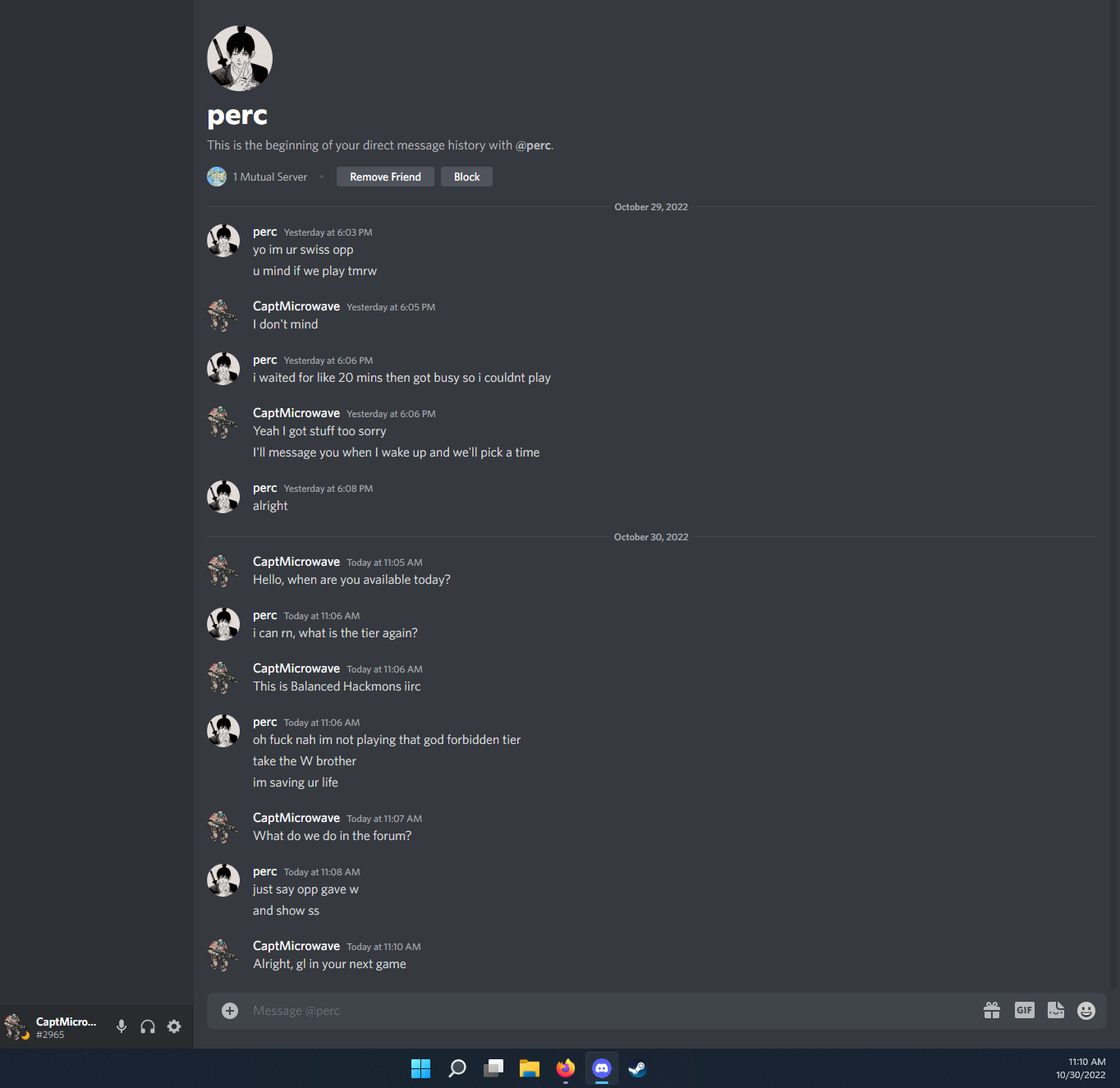The width and height of the screenshot is (1120, 1088).
Task: Open the Windows Start menu
Action: pos(420,1068)
